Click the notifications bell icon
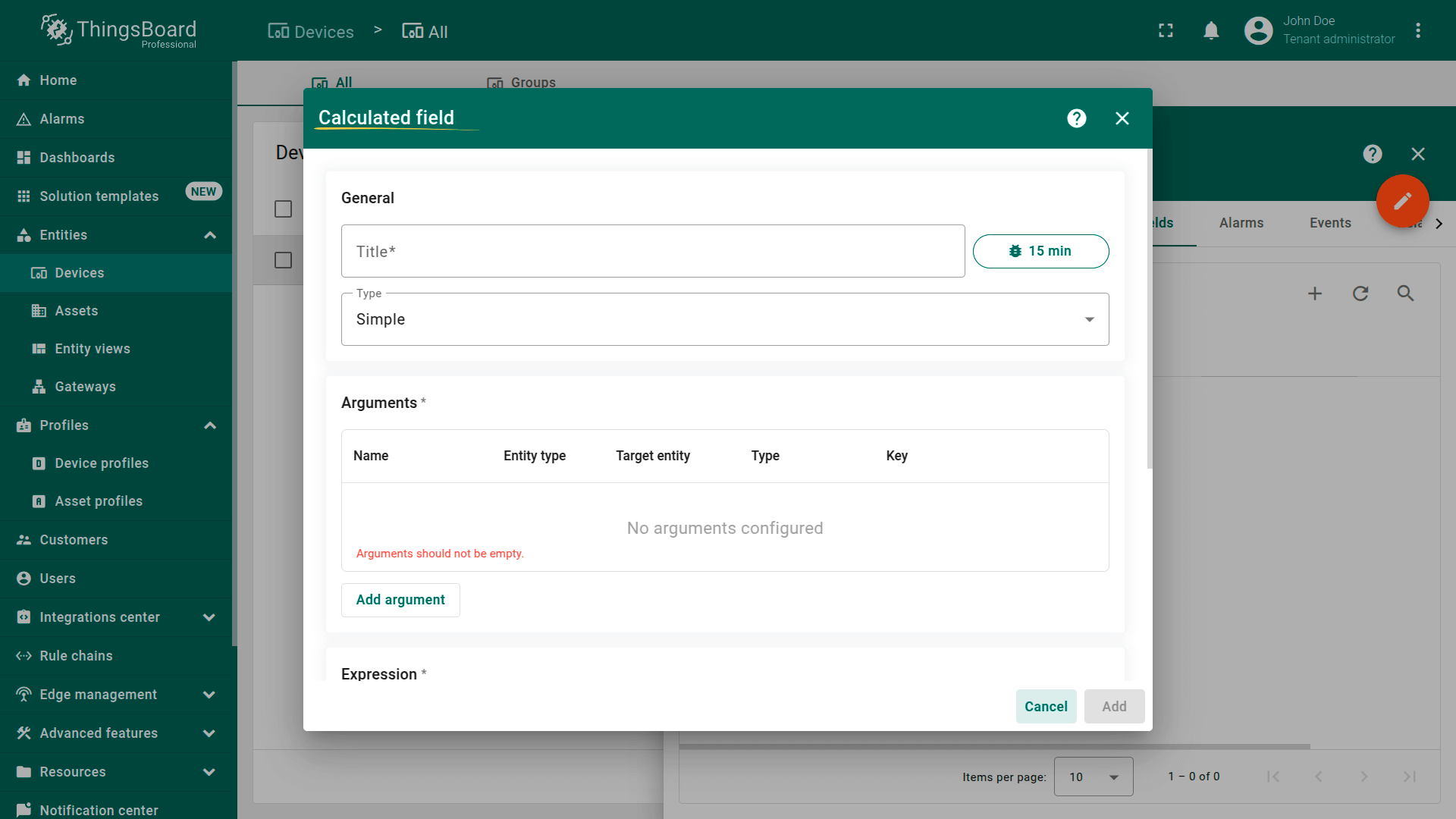 tap(1211, 31)
